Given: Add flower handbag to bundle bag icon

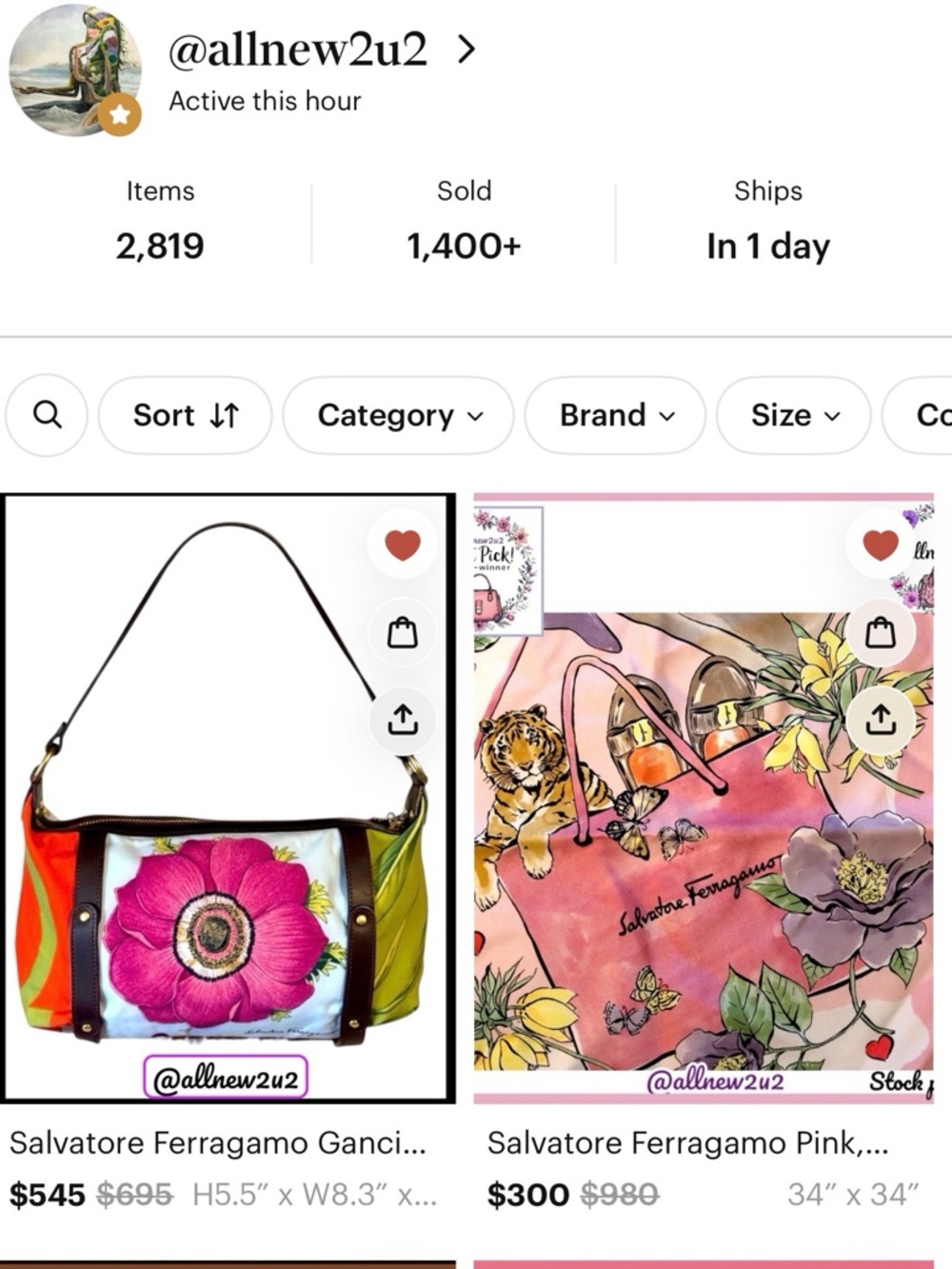Looking at the screenshot, I should click(403, 632).
